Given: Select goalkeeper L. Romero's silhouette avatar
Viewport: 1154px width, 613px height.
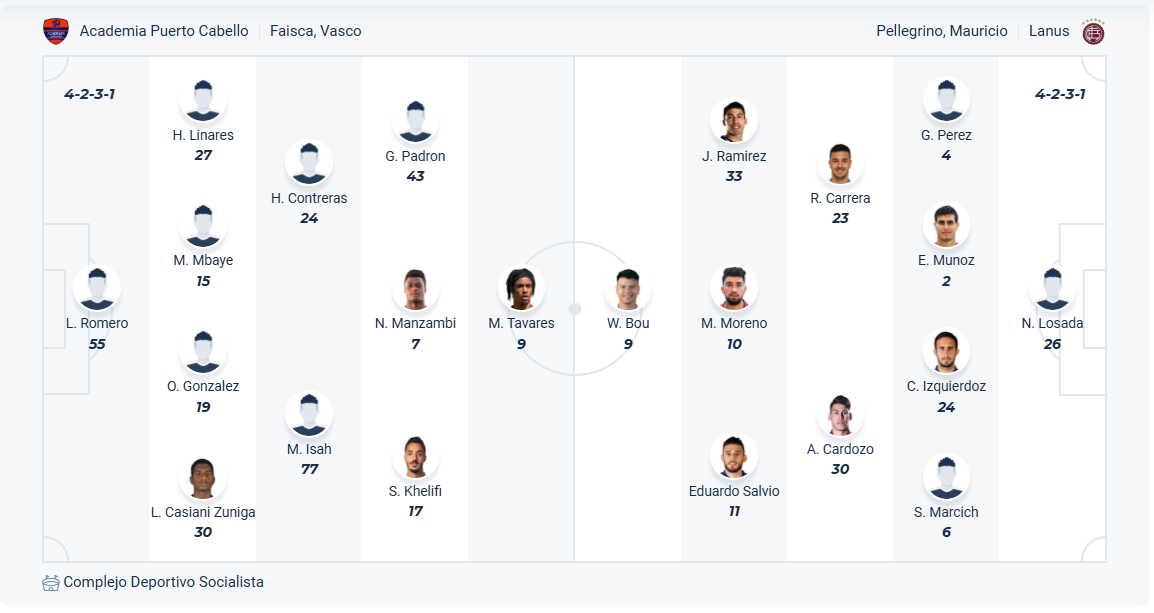Looking at the screenshot, I should (x=97, y=289).
